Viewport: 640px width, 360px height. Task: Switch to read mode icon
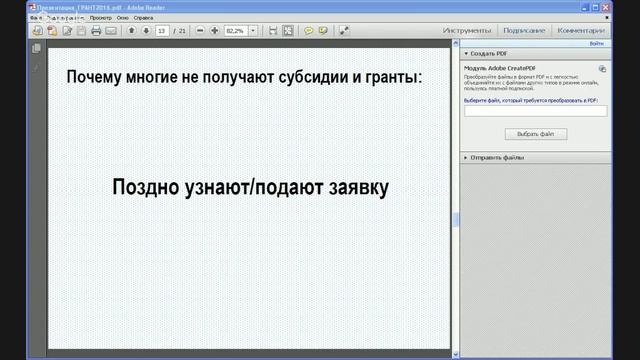(x=344, y=31)
